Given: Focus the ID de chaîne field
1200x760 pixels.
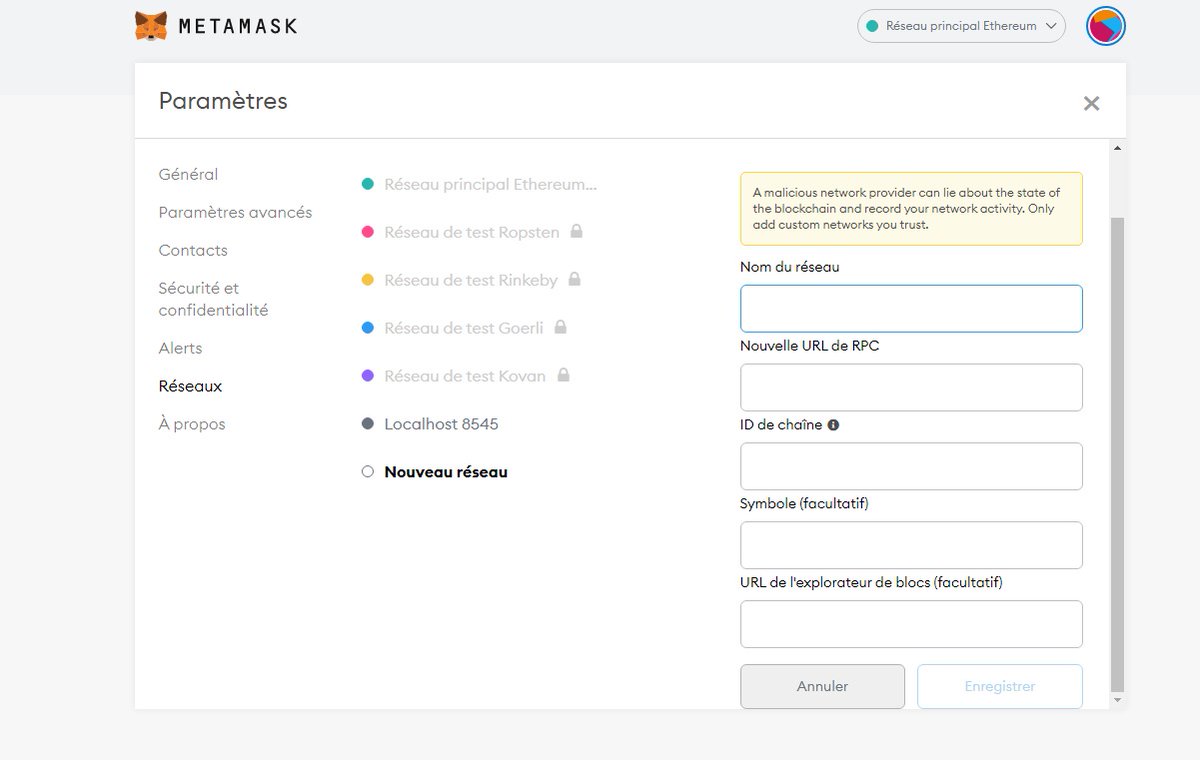Looking at the screenshot, I should coord(911,466).
